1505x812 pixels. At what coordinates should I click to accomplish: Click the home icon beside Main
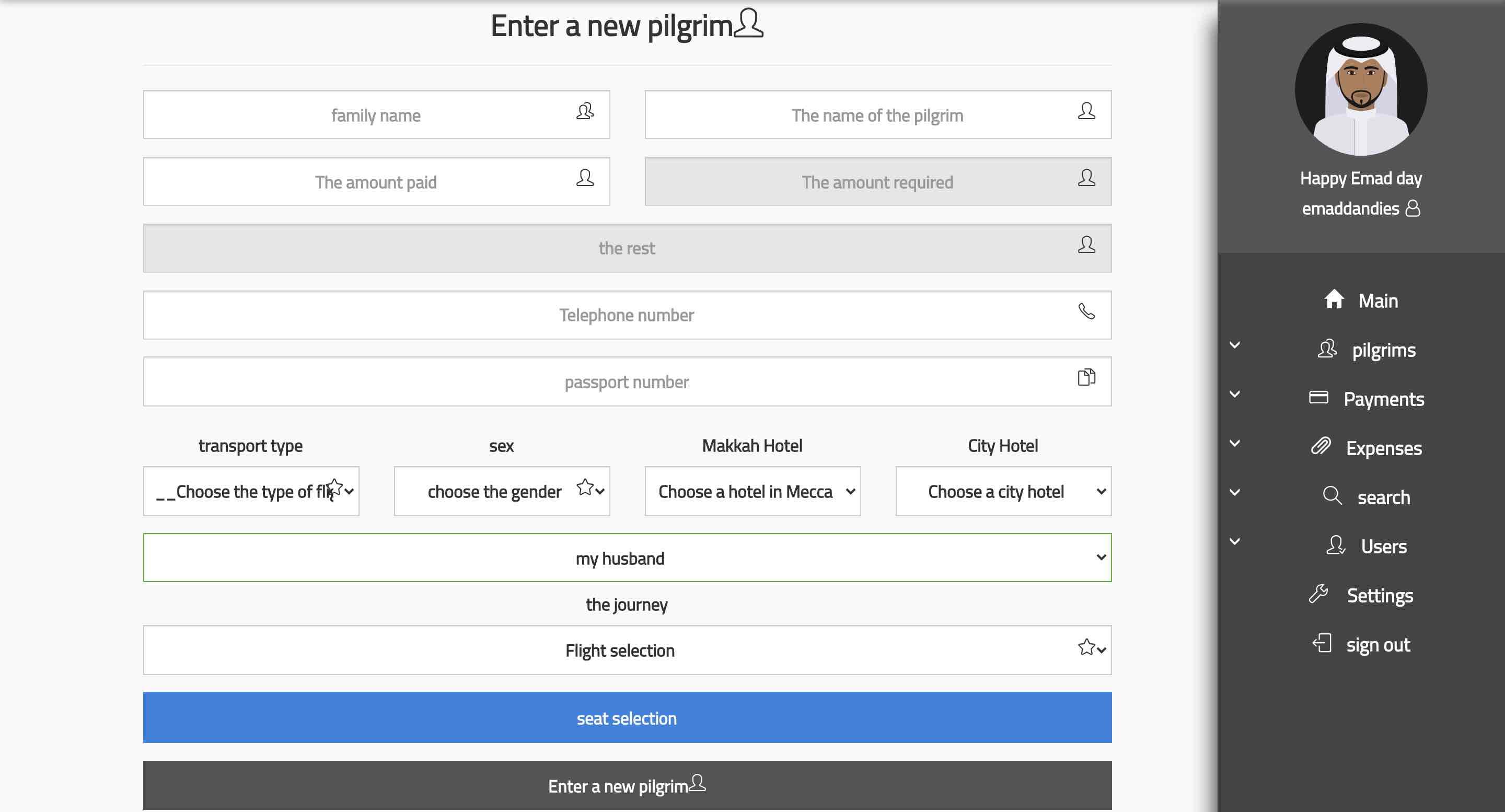point(1334,299)
